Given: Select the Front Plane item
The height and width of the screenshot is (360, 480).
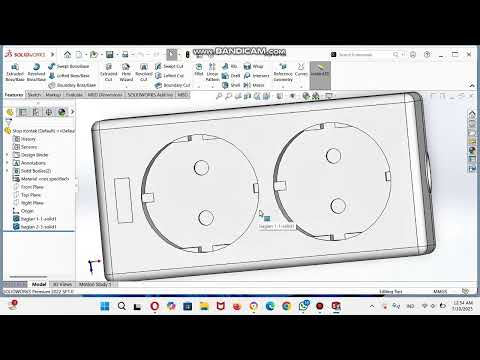Looking at the screenshot, I should 28,187.
